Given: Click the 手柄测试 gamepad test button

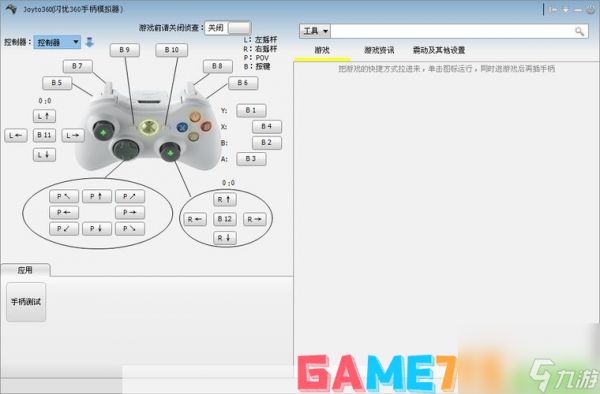Looking at the screenshot, I should tap(26, 302).
